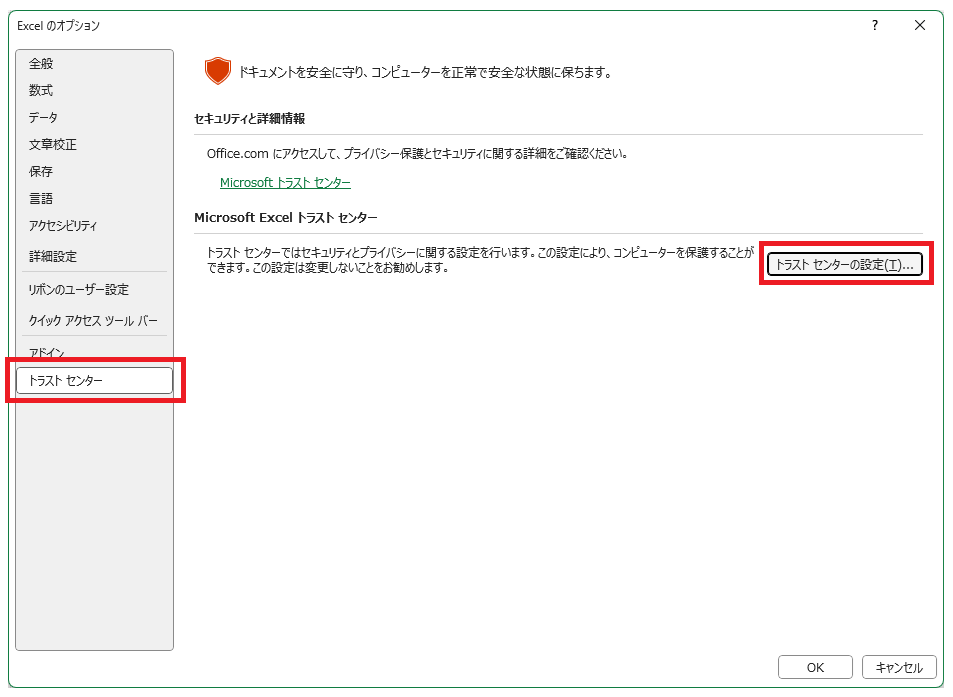The height and width of the screenshot is (697, 953).
Task: Open the アクセシビリティ settings
Action: [63, 225]
